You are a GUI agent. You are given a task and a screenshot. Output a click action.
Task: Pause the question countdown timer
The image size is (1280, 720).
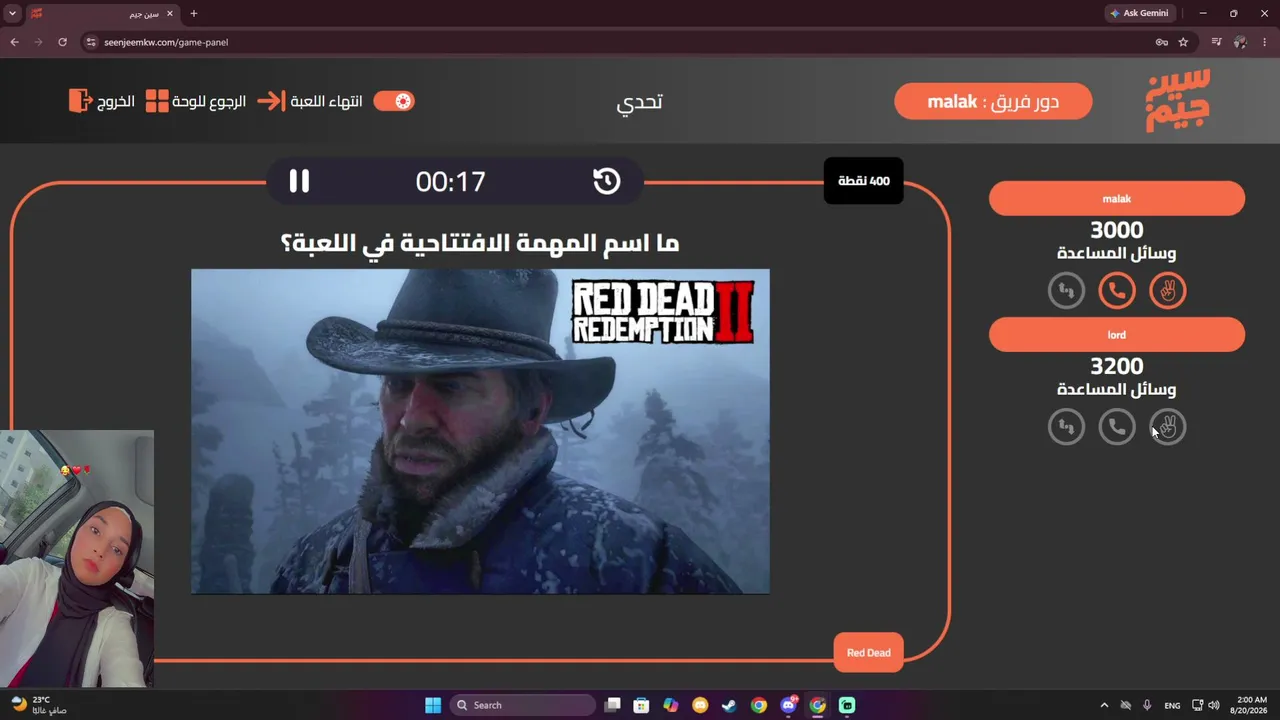point(299,181)
